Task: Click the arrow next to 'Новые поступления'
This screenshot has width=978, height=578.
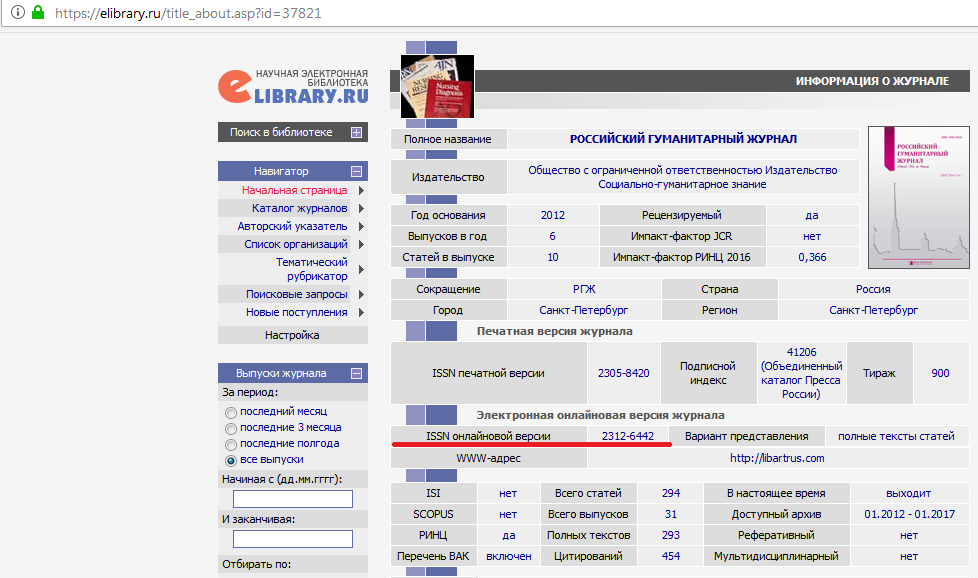Action: click(x=360, y=312)
